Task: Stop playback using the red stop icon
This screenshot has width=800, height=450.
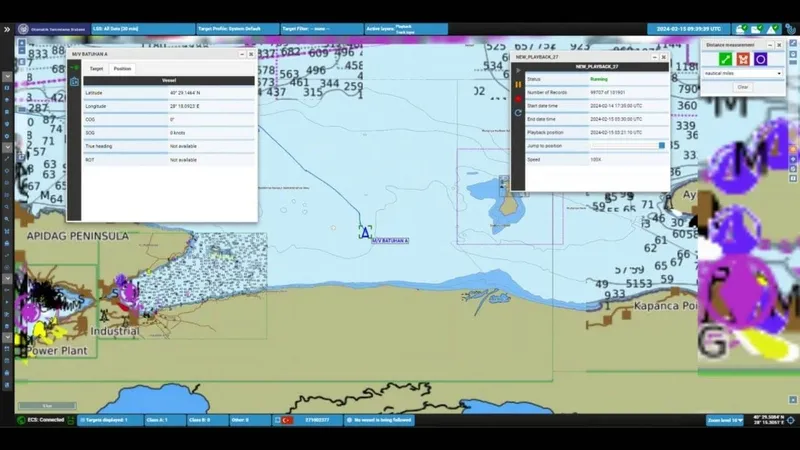Action: click(518, 99)
